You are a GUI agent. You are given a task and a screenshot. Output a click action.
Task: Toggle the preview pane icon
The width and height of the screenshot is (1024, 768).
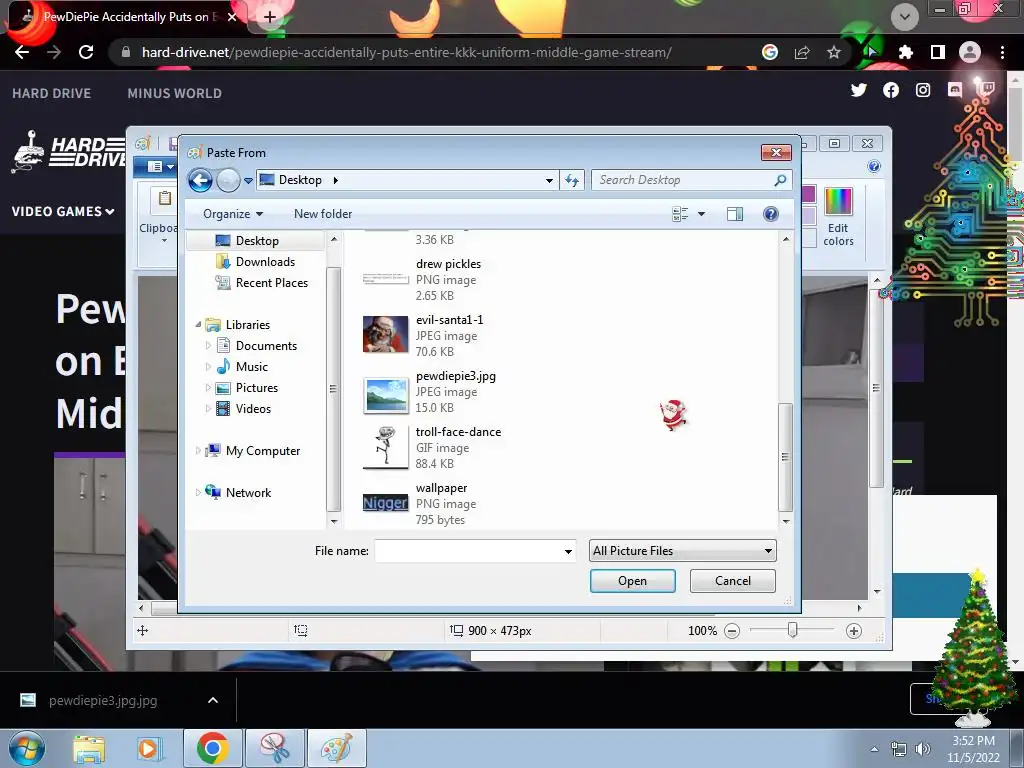pyautogui.click(x=735, y=214)
